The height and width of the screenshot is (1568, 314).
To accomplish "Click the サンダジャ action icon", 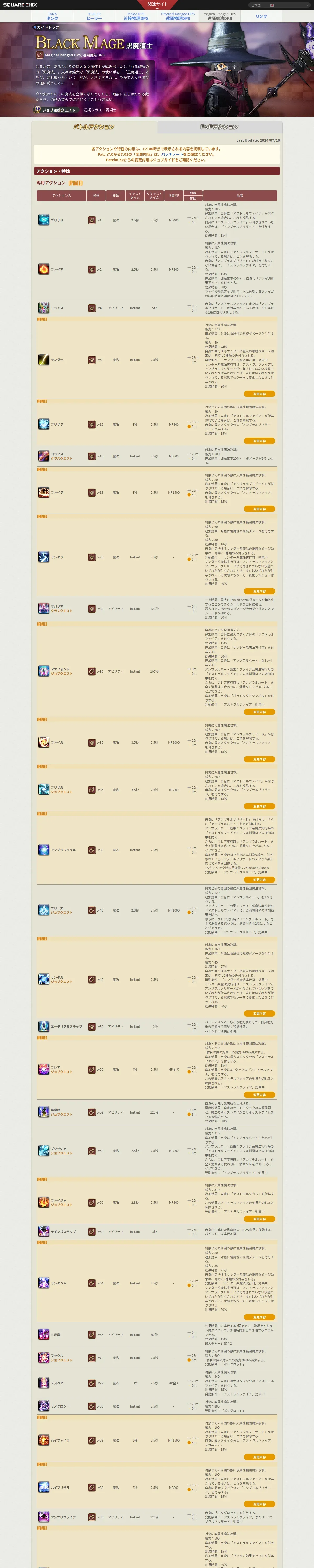I will (44, 1283).
